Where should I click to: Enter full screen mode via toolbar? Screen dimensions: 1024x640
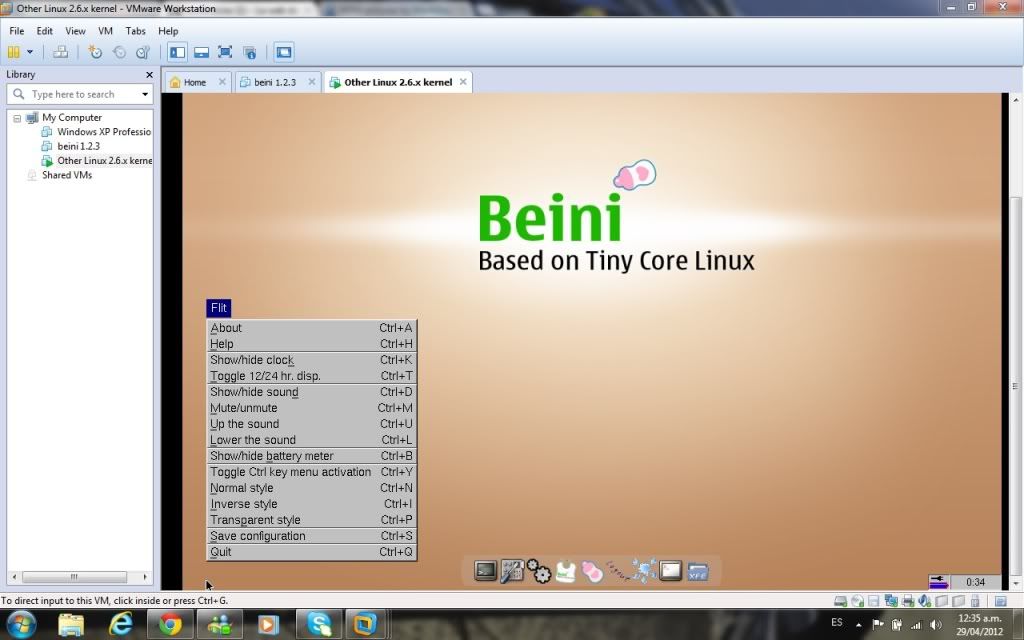pos(225,52)
